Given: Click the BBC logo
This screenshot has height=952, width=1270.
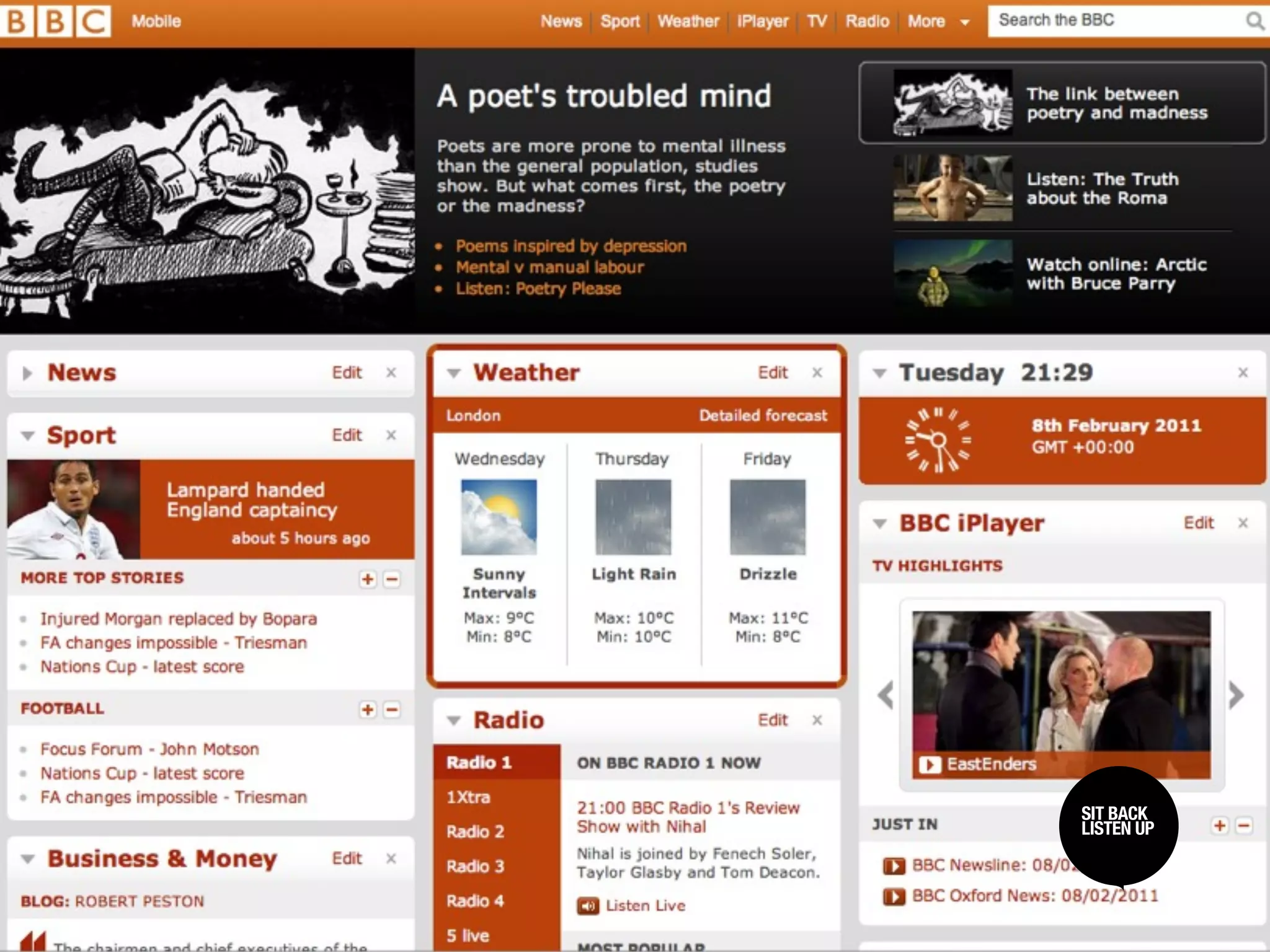Looking at the screenshot, I should point(56,21).
